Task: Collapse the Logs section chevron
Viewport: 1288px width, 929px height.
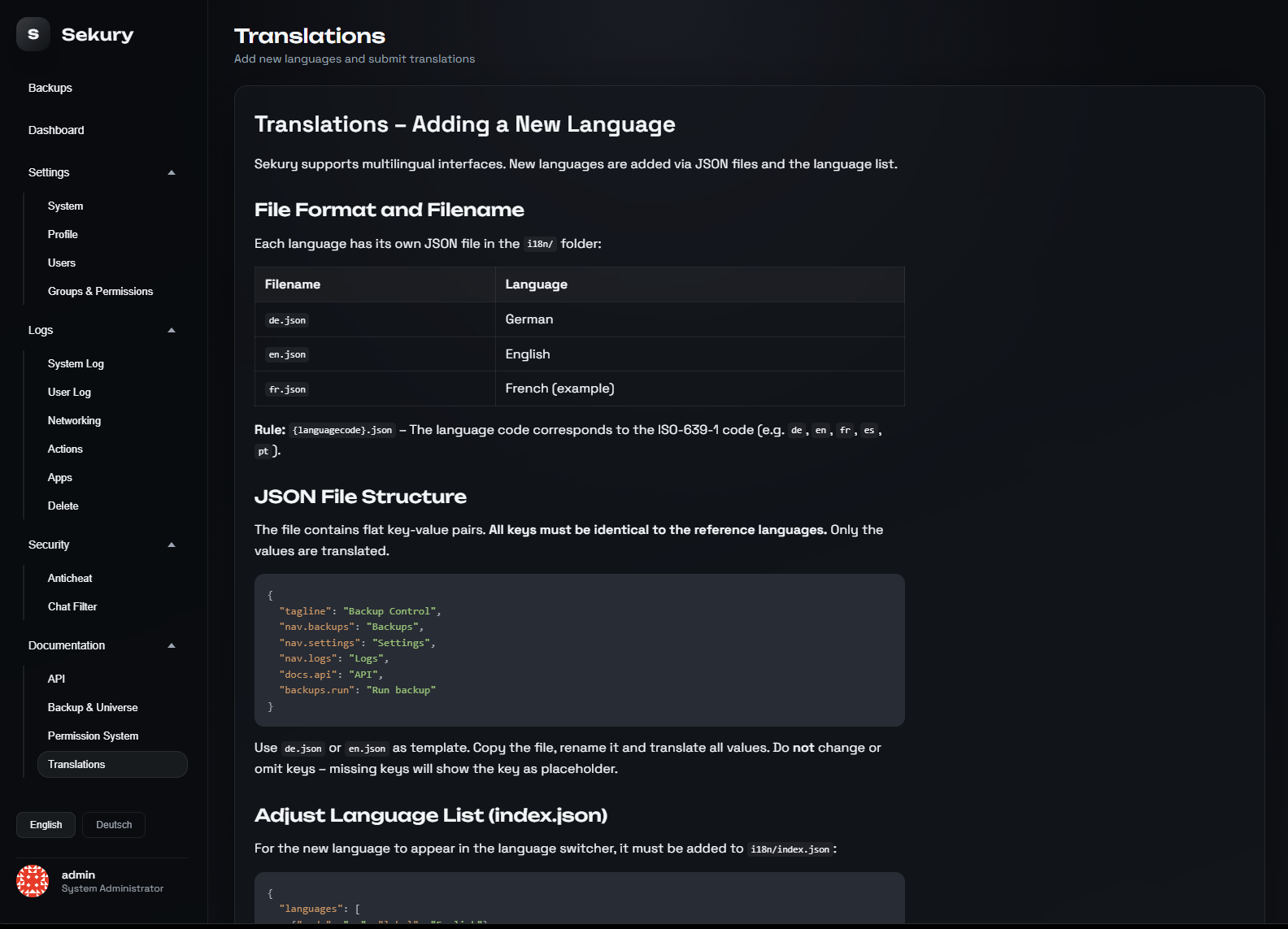Action: pos(172,330)
